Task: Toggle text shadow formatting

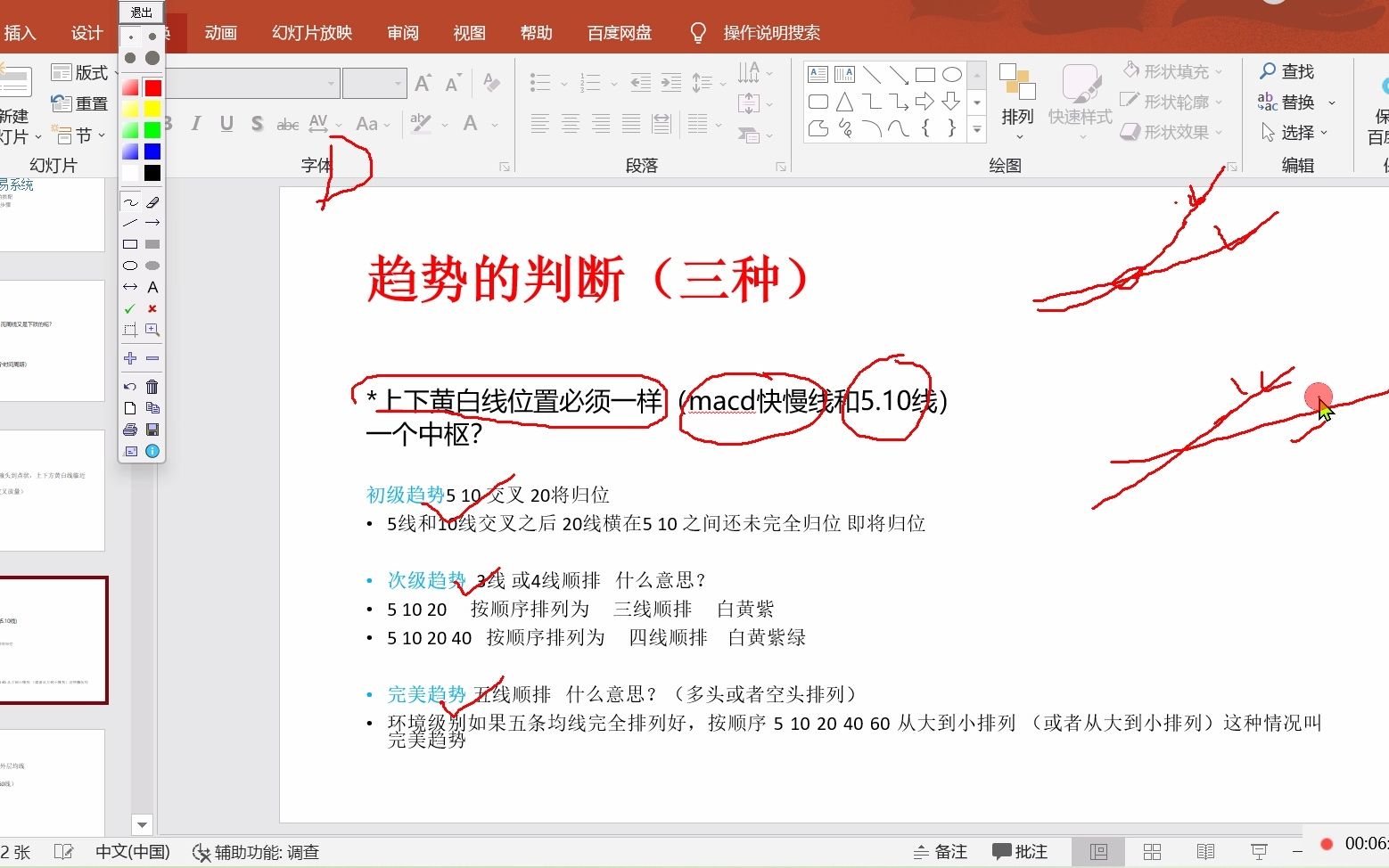Action: [257, 124]
